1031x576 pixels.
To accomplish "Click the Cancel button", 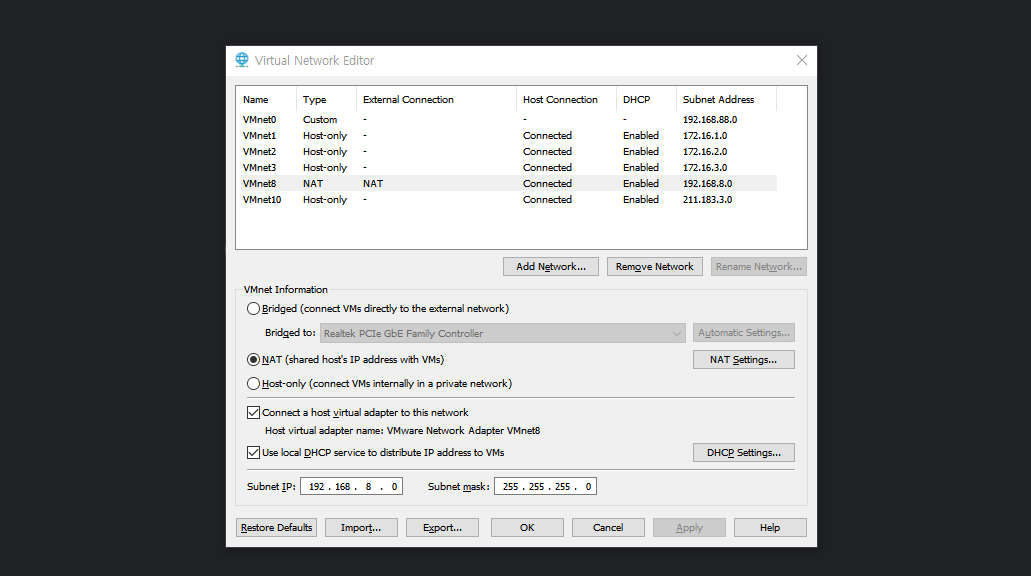I will (608, 527).
